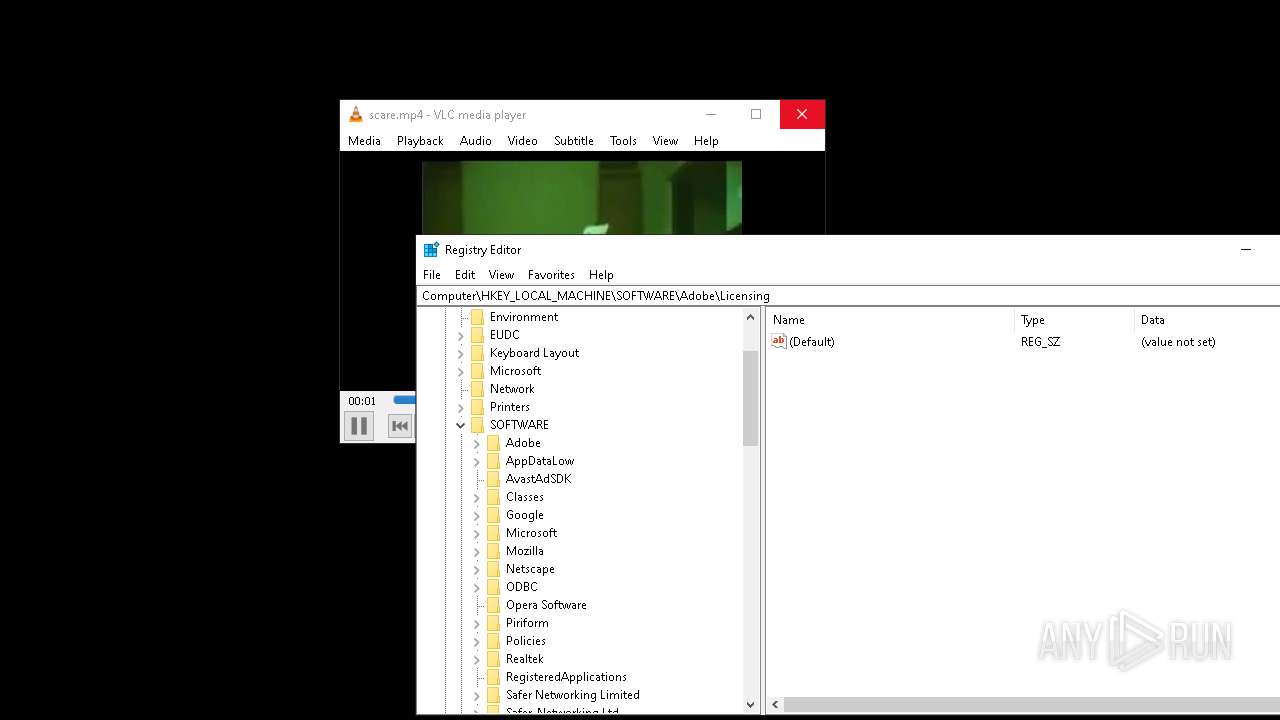Open VLC Audio menu
Screen dimensions: 1280x720
click(476, 141)
